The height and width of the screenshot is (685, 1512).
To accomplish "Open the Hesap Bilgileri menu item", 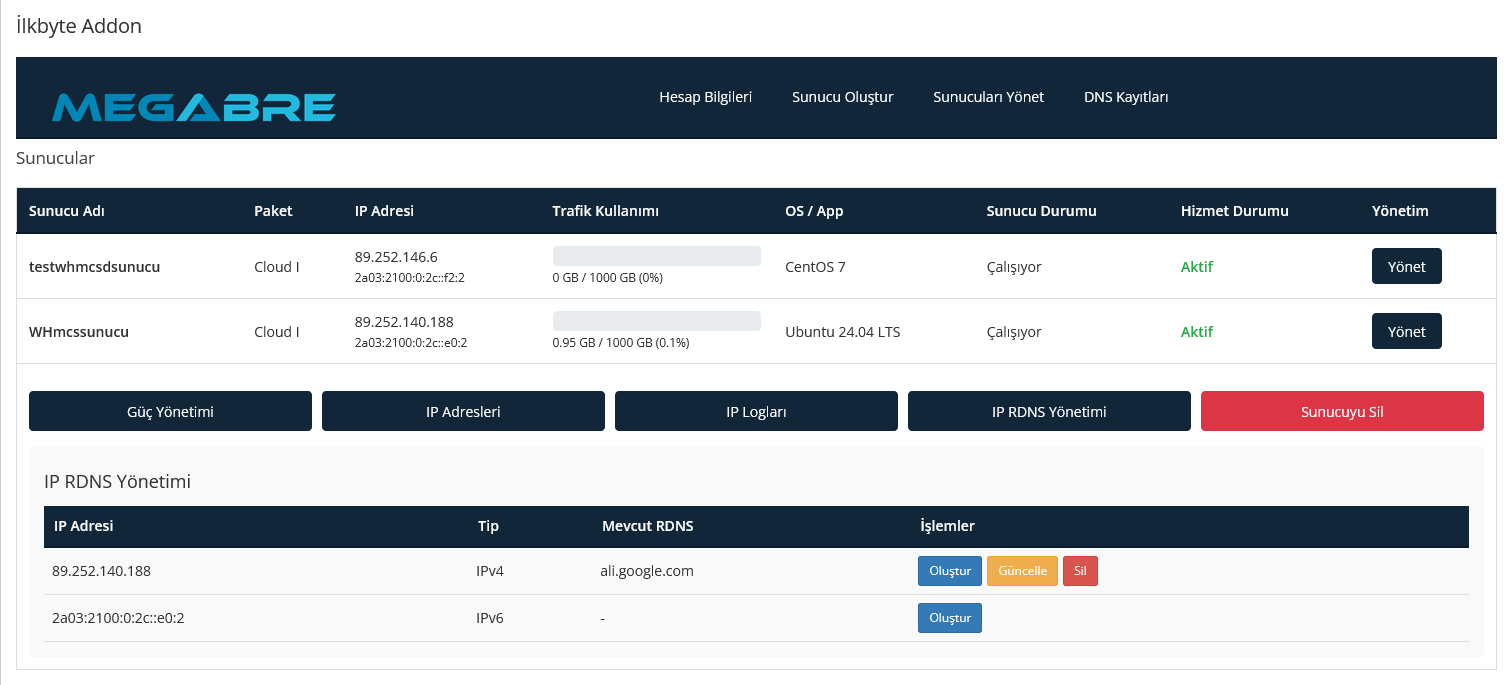I will pyautogui.click(x=705, y=97).
